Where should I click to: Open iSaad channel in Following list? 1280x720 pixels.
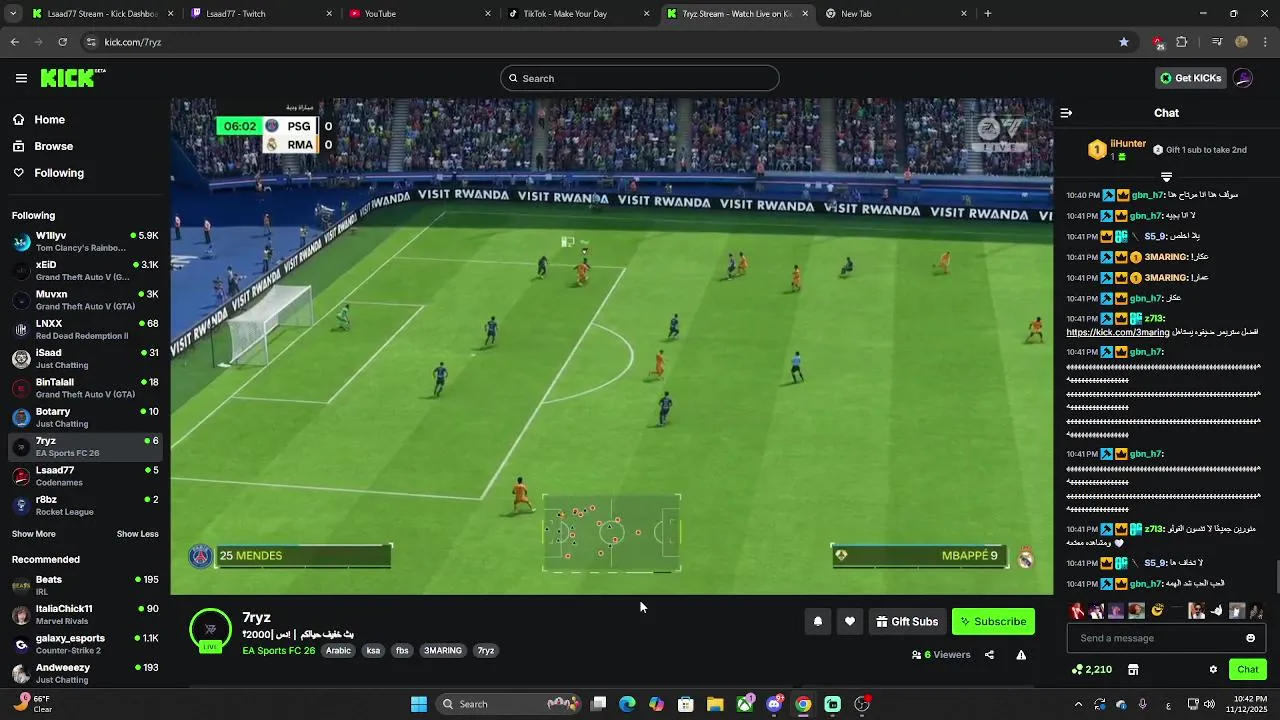pyautogui.click(x=85, y=358)
